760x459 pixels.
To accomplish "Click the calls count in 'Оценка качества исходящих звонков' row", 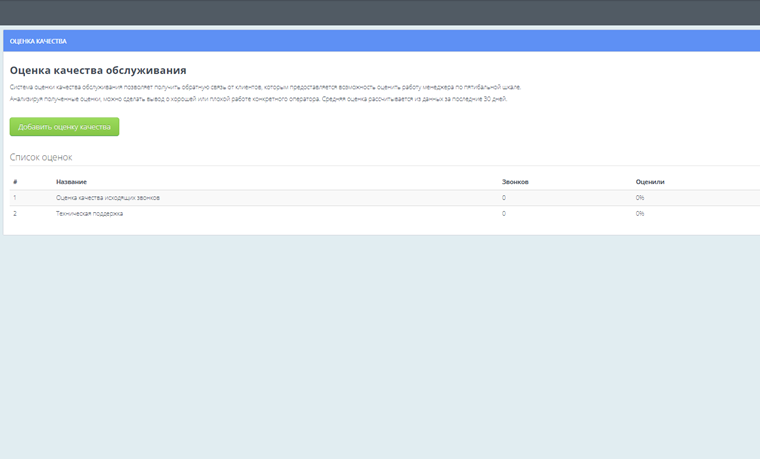I will 504,198.
